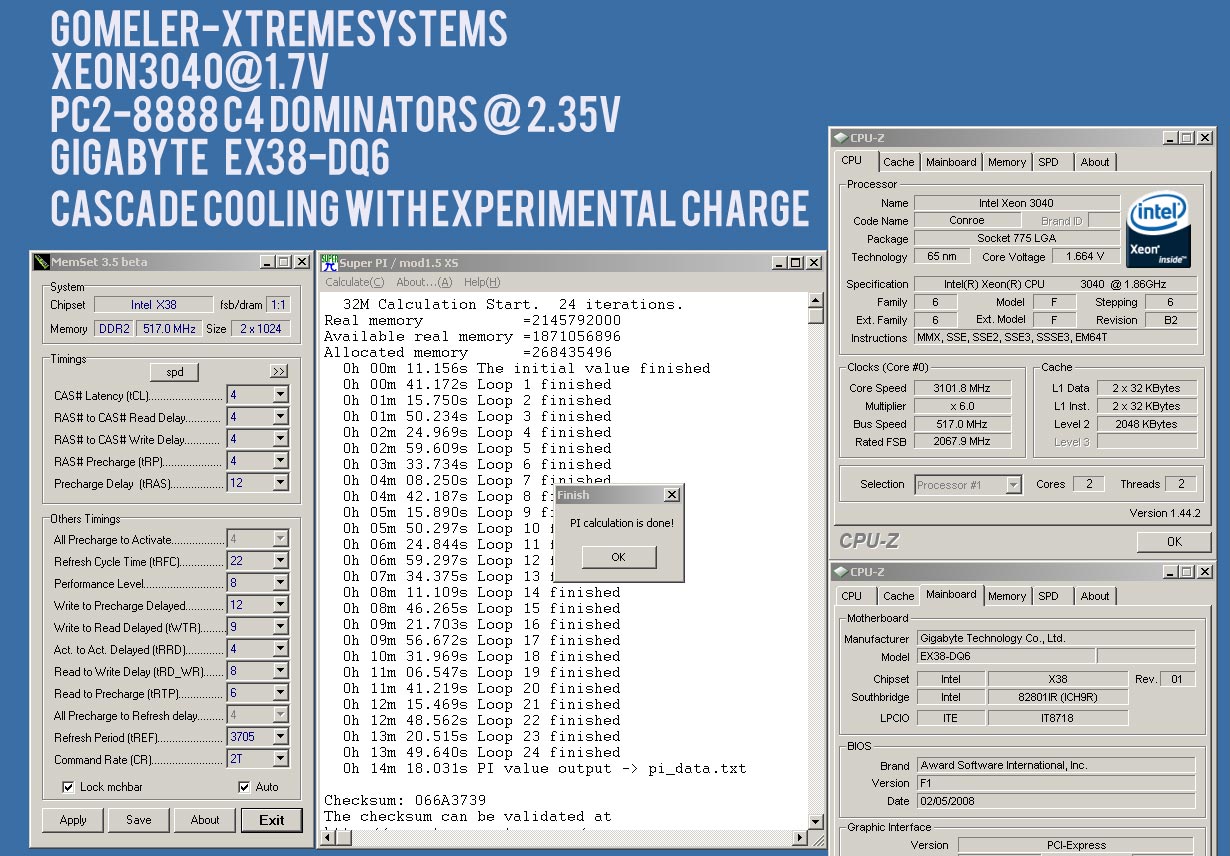This screenshot has width=1230, height=856.
Task: Toggle the Lock mchbar checkbox
Action: pos(68,787)
